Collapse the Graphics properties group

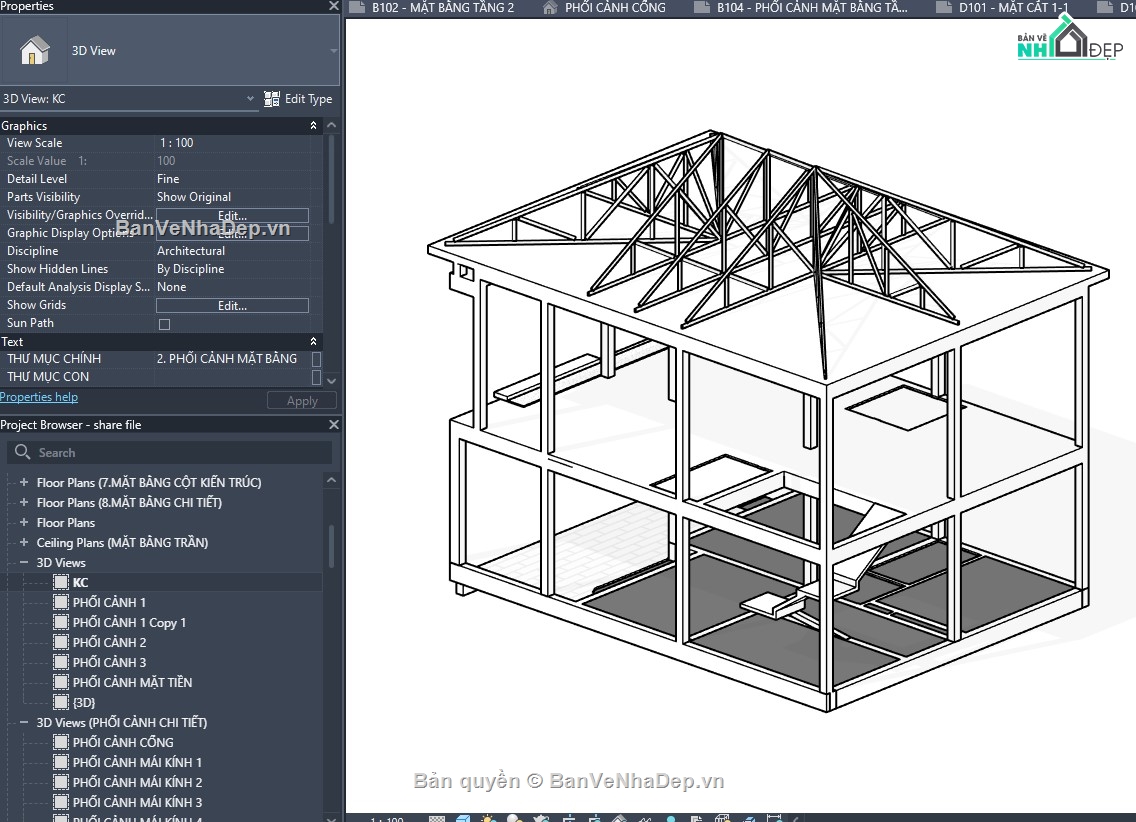pyautogui.click(x=313, y=125)
